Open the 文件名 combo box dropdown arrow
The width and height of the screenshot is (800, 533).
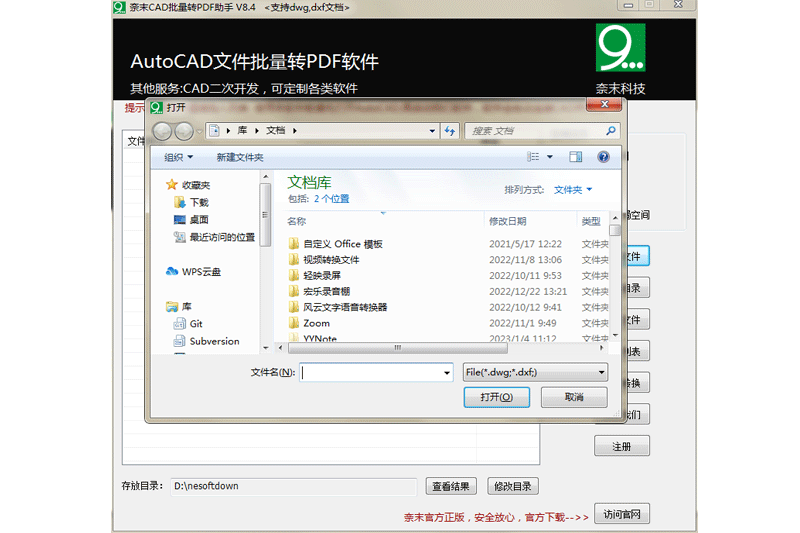pyautogui.click(x=447, y=373)
